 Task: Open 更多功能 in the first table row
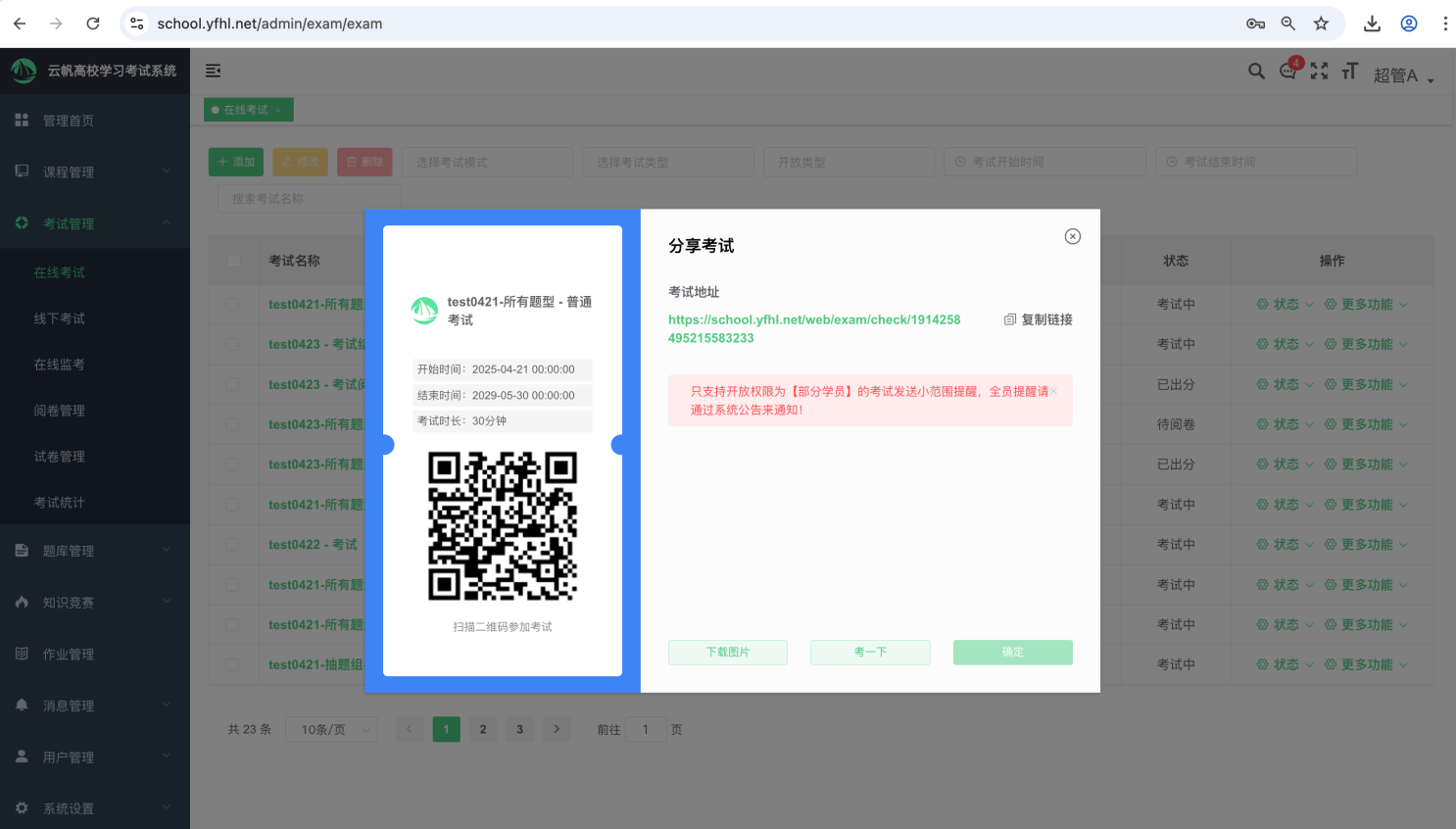click(1366, 305)
